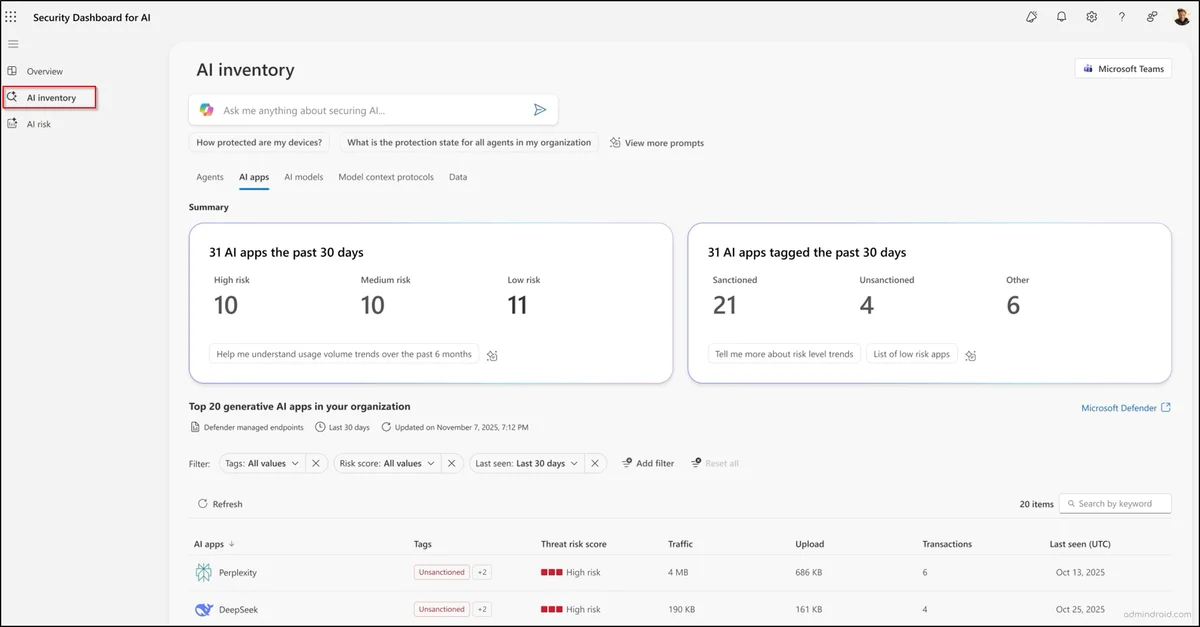This screenshot has width=1200, height=627.
Task: Open the app launcher waffle icon
Action: pos(11,16)
